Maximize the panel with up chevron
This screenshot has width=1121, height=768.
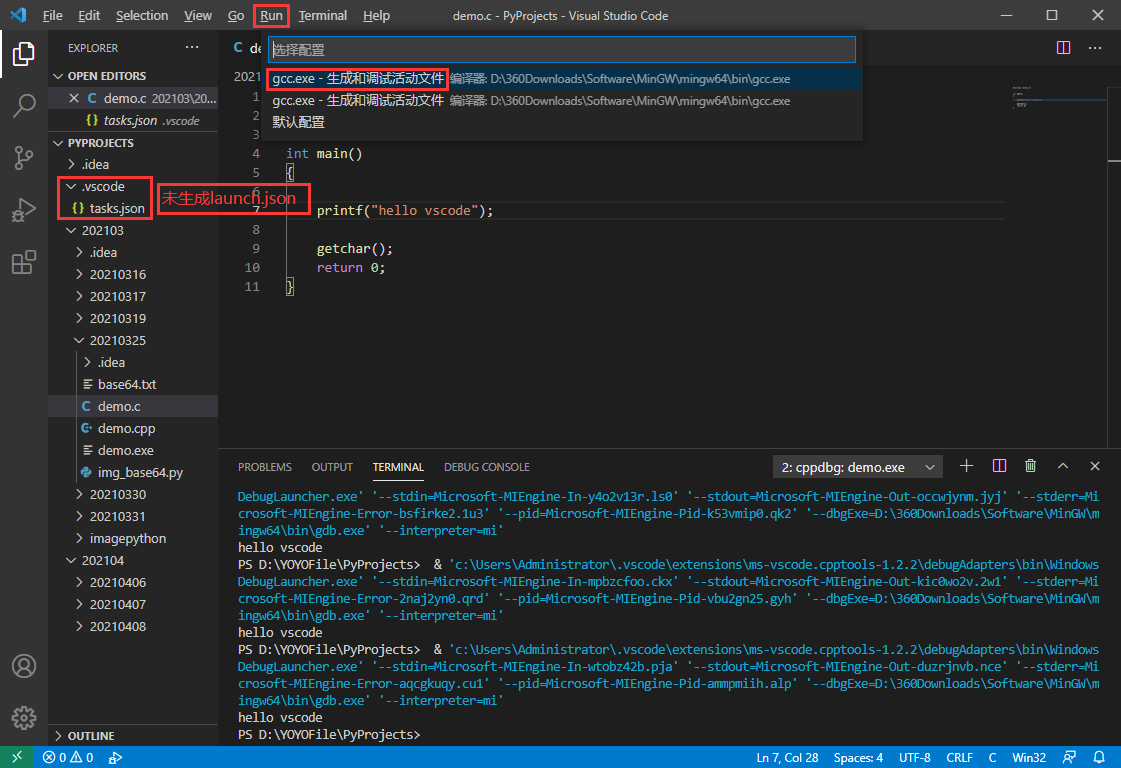[x=1062, y=466]
